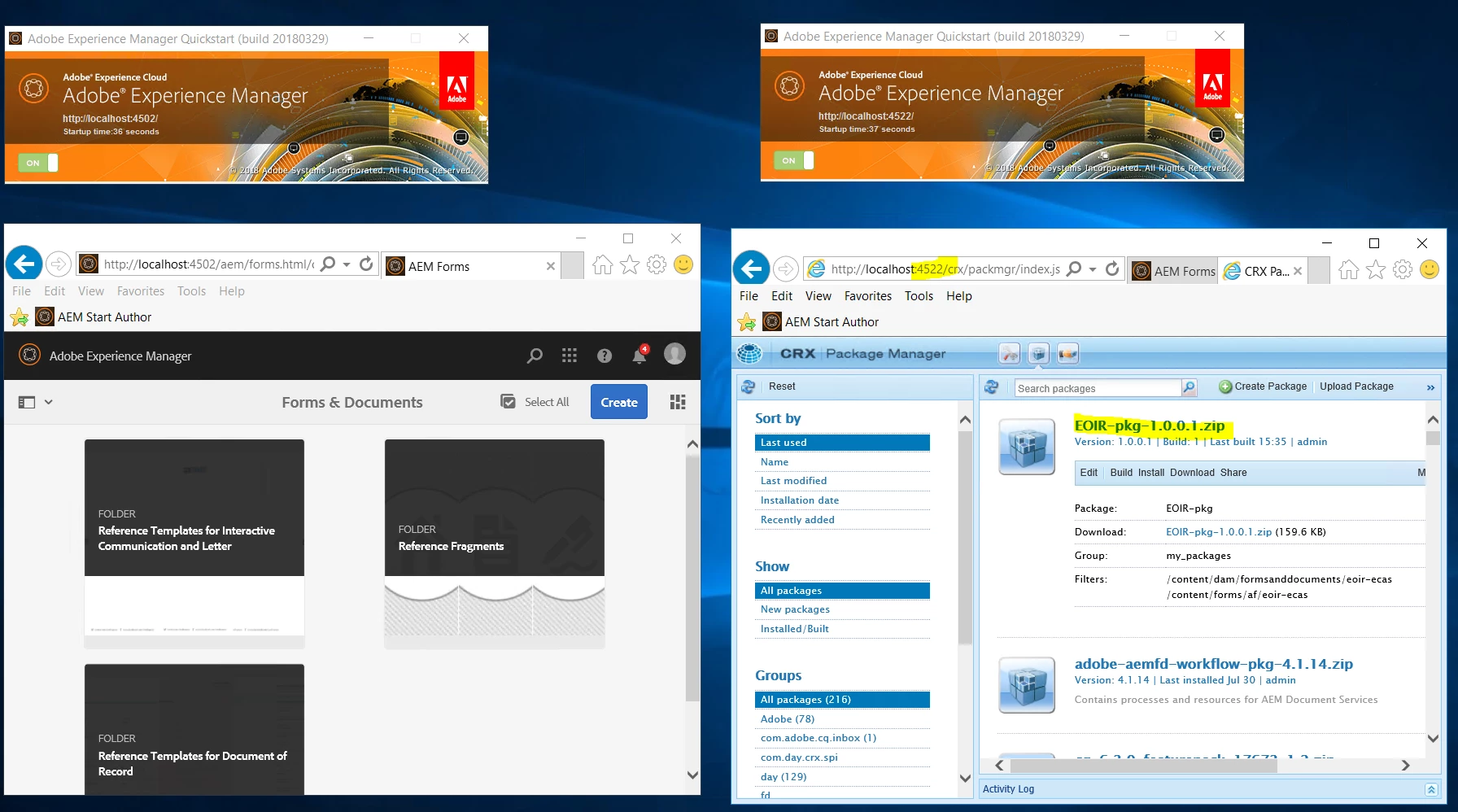Viewport: 1458px width, 812px height.
Task: Filter by day (129) group
Action: pyautogui.click(x=842, y=777)
